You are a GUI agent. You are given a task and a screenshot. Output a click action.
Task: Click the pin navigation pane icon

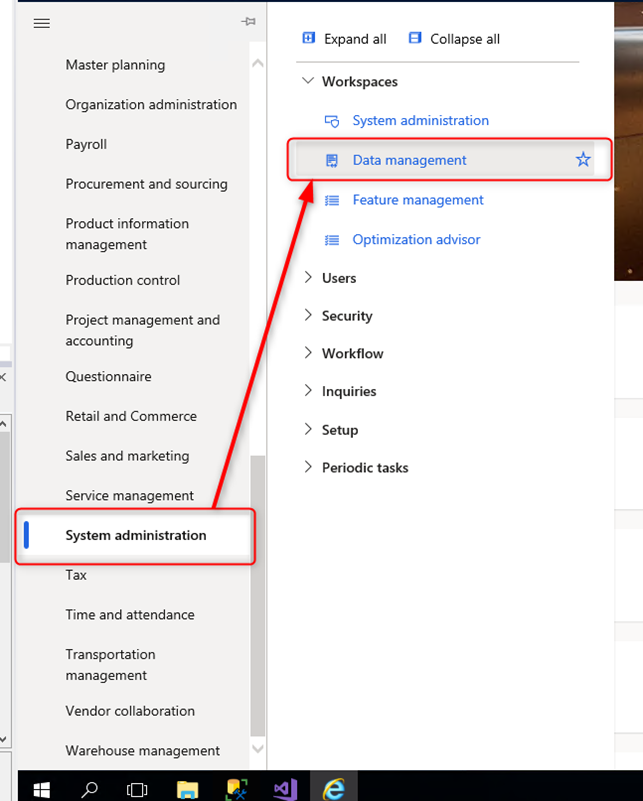point(249,22)
